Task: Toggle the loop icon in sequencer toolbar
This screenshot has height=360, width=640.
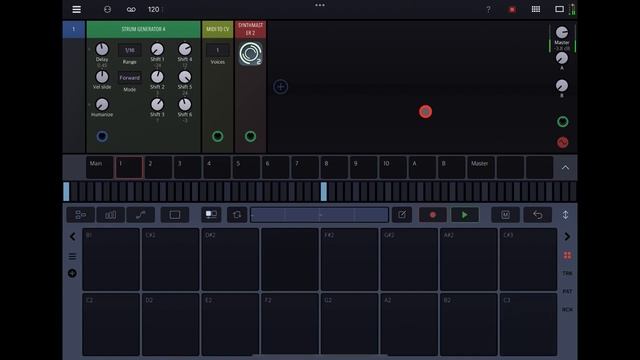Action: (x=237, y=215)
